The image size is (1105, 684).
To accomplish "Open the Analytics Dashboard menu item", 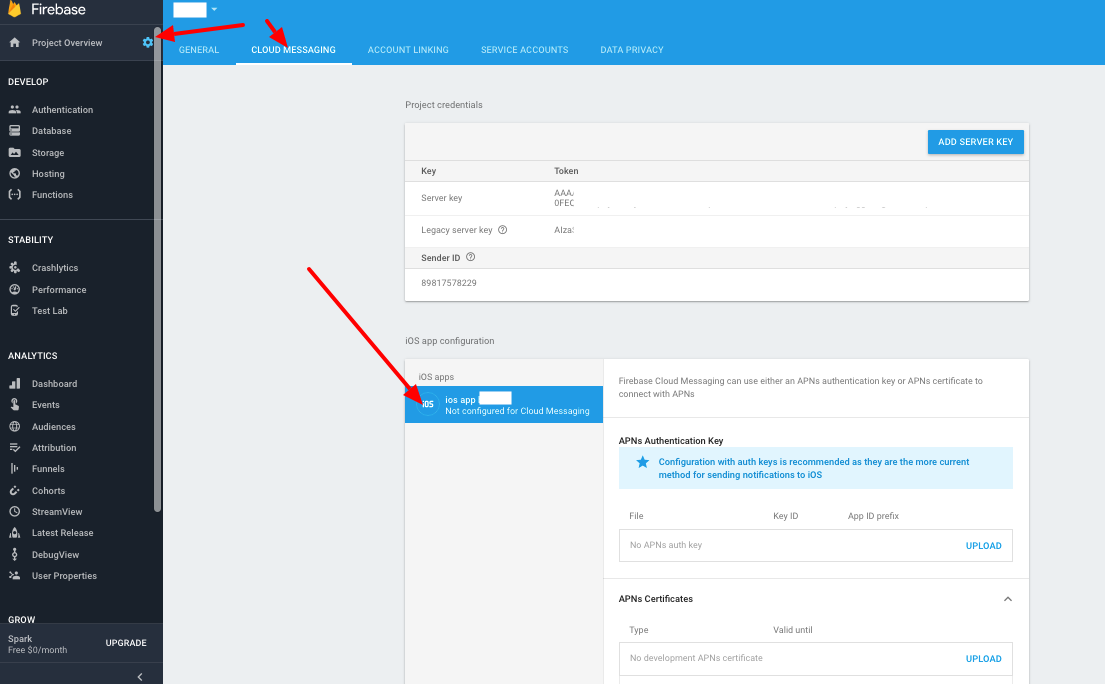I will [54, 383].
